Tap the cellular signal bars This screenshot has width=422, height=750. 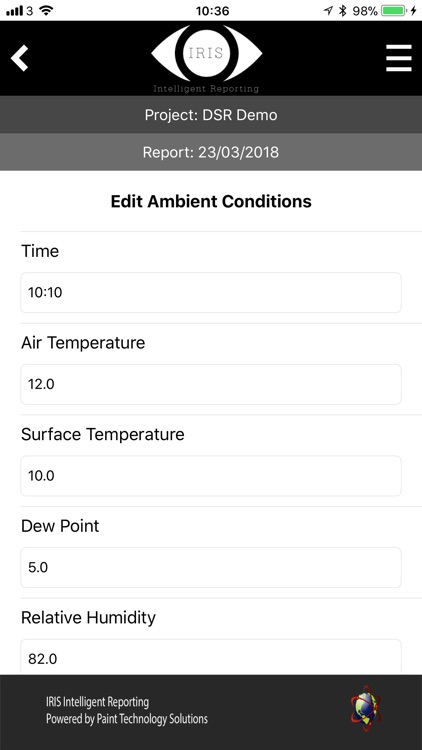[x=14, y=11]
